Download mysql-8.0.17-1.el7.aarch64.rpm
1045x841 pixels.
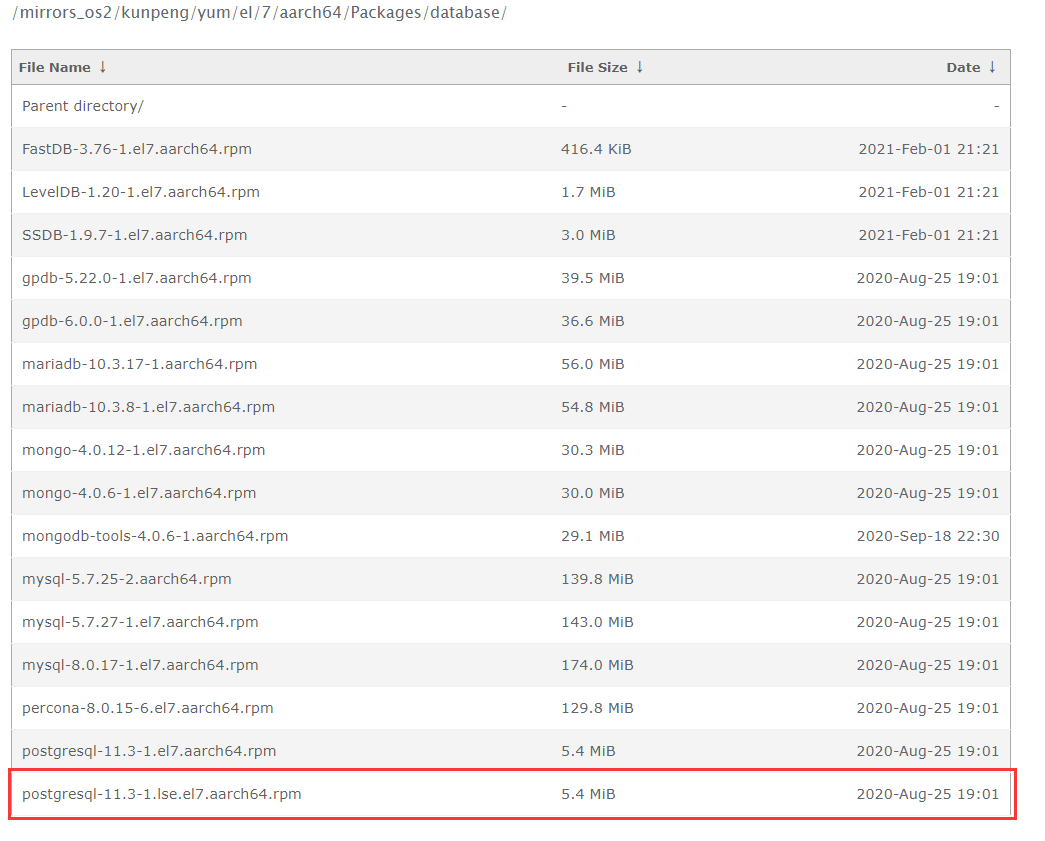pos(140,665)
